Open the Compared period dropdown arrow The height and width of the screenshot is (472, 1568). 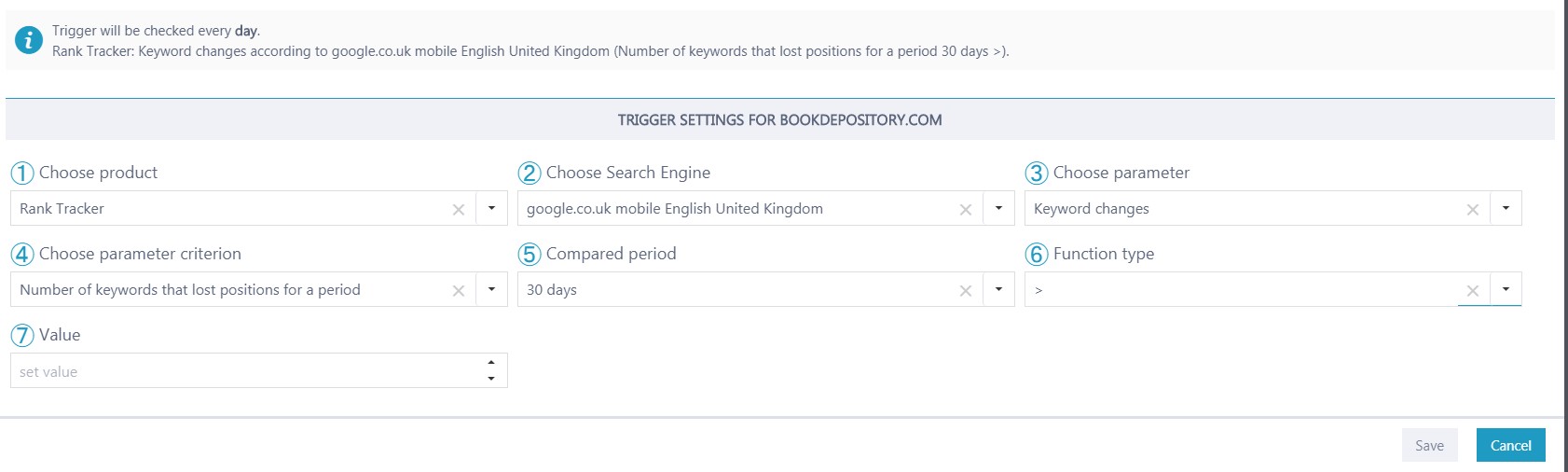[998, 289]
